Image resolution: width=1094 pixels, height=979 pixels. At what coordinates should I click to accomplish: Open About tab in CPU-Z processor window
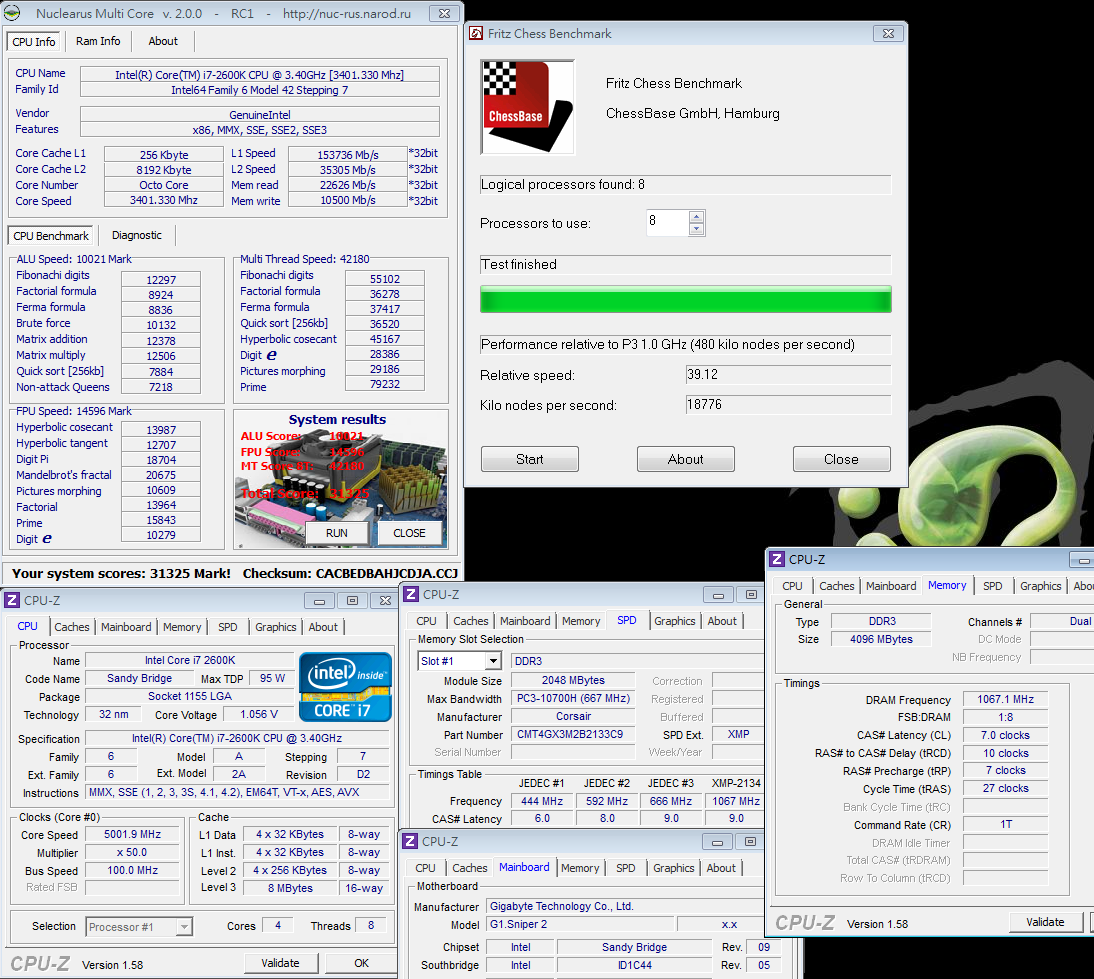(323, 627)
